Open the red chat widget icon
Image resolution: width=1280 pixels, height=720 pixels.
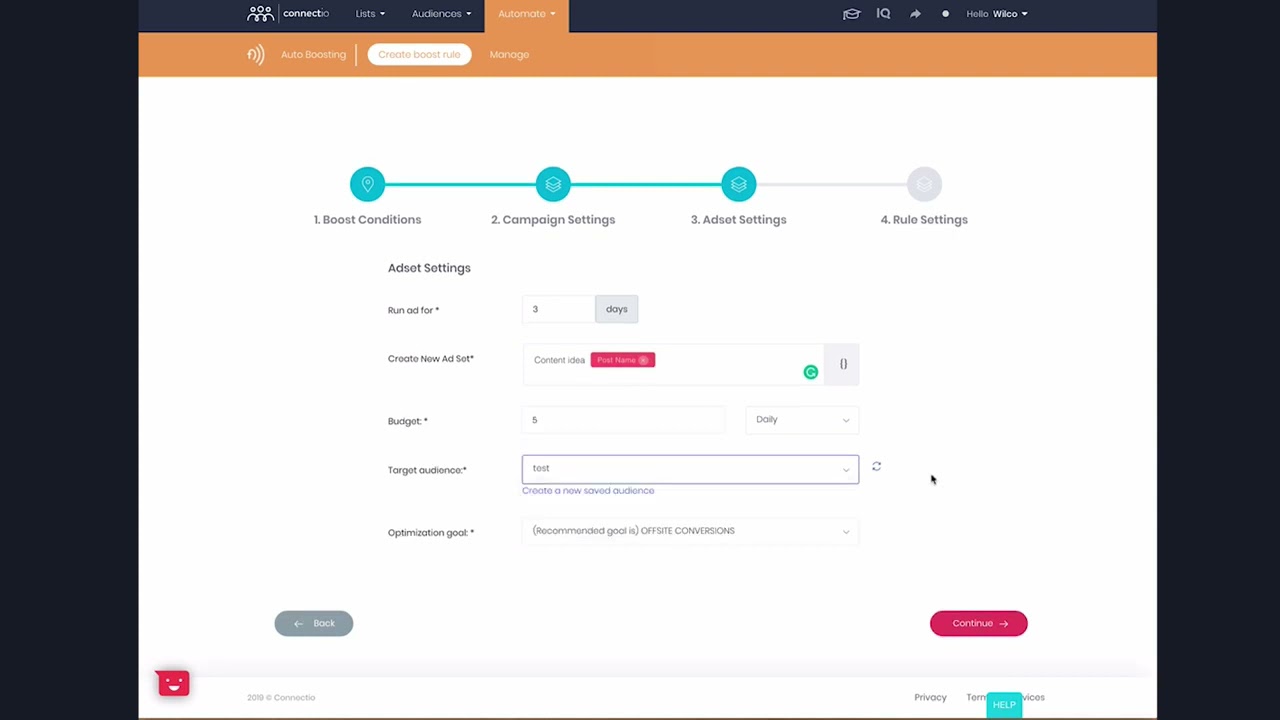click(173, 683)
